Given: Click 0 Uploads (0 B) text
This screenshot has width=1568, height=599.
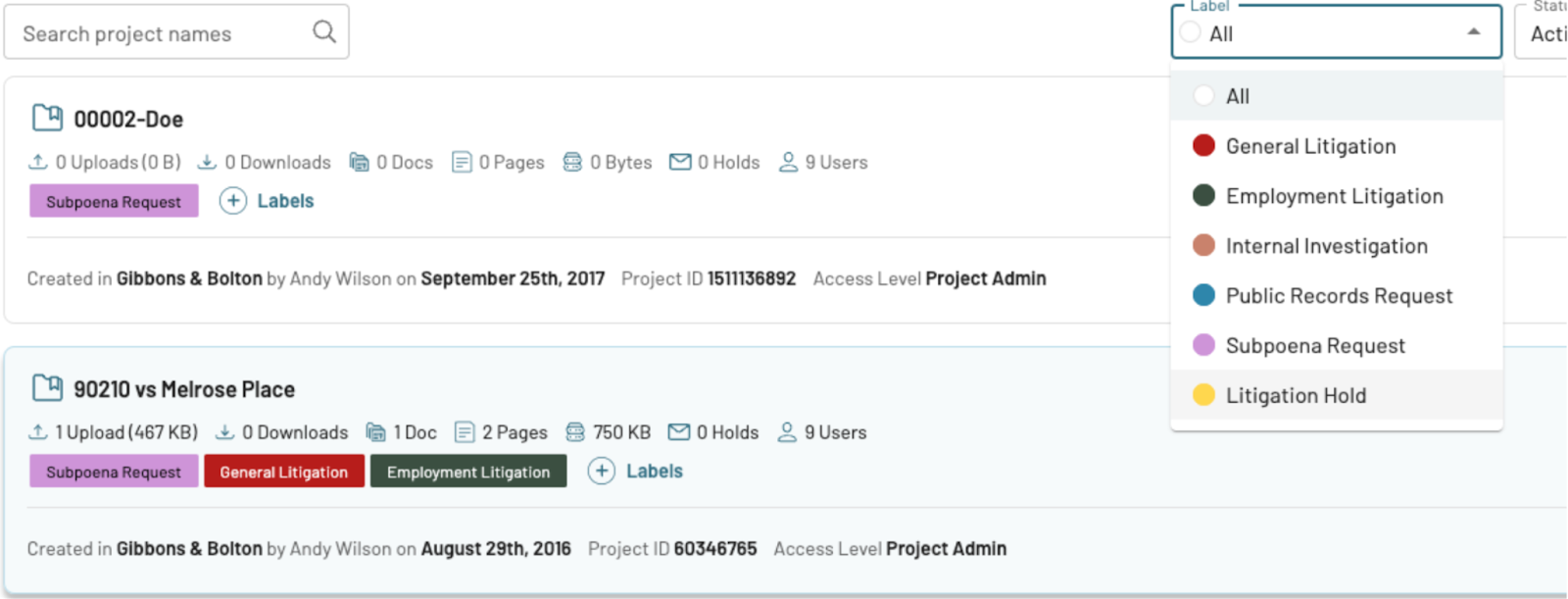Looking at the screenshot, I should (x=118, y=163).
